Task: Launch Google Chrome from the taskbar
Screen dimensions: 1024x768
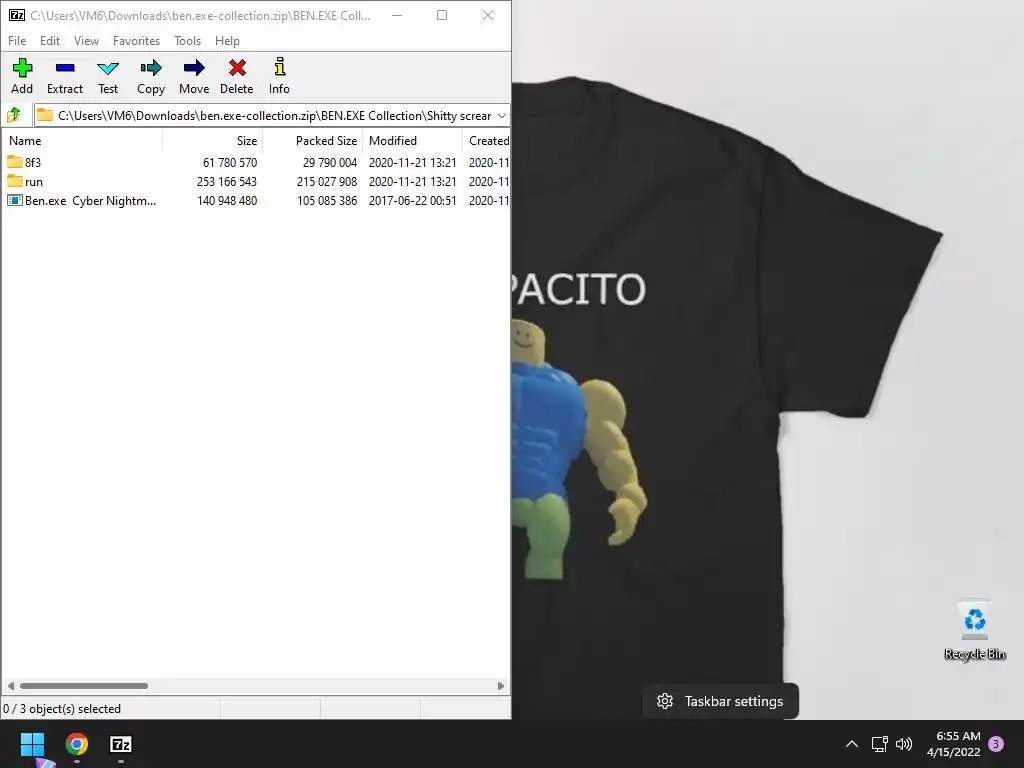Action: coord(76,744)
